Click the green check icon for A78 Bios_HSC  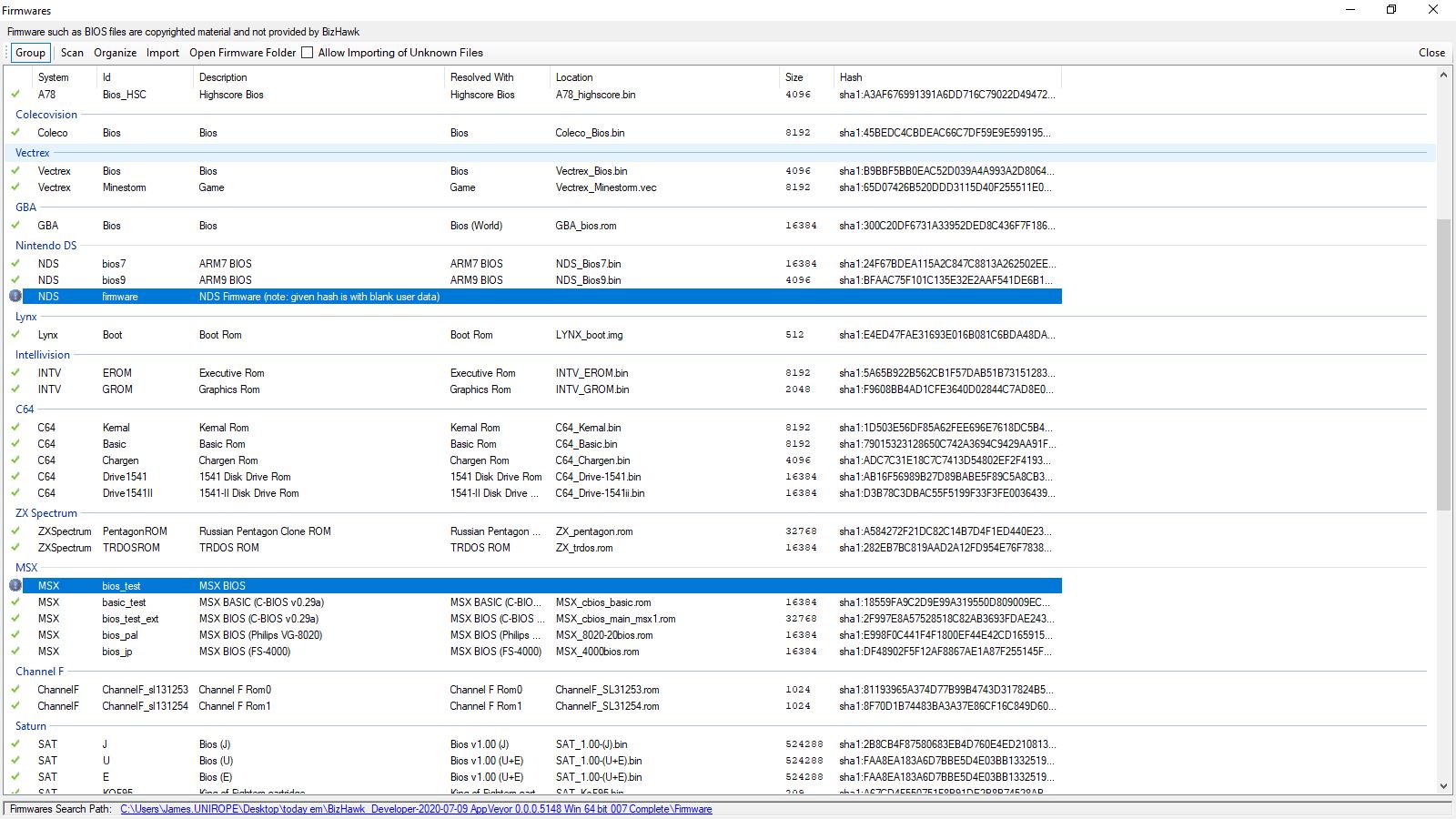pos(15,94)
